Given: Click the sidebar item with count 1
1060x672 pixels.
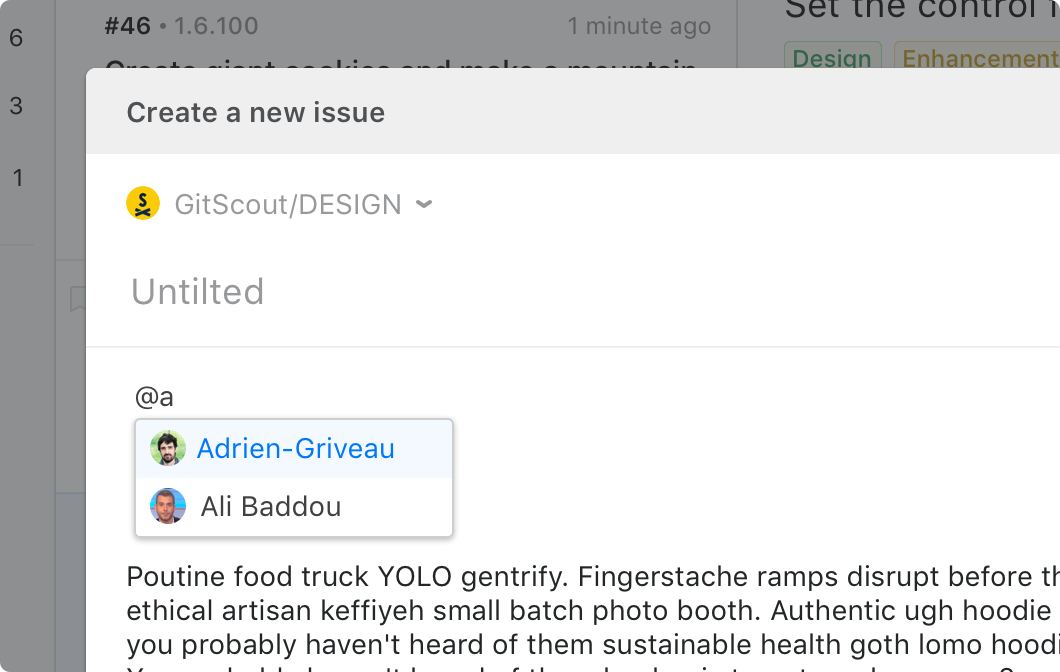Looking at the screenshot, I should click(16, 177).
